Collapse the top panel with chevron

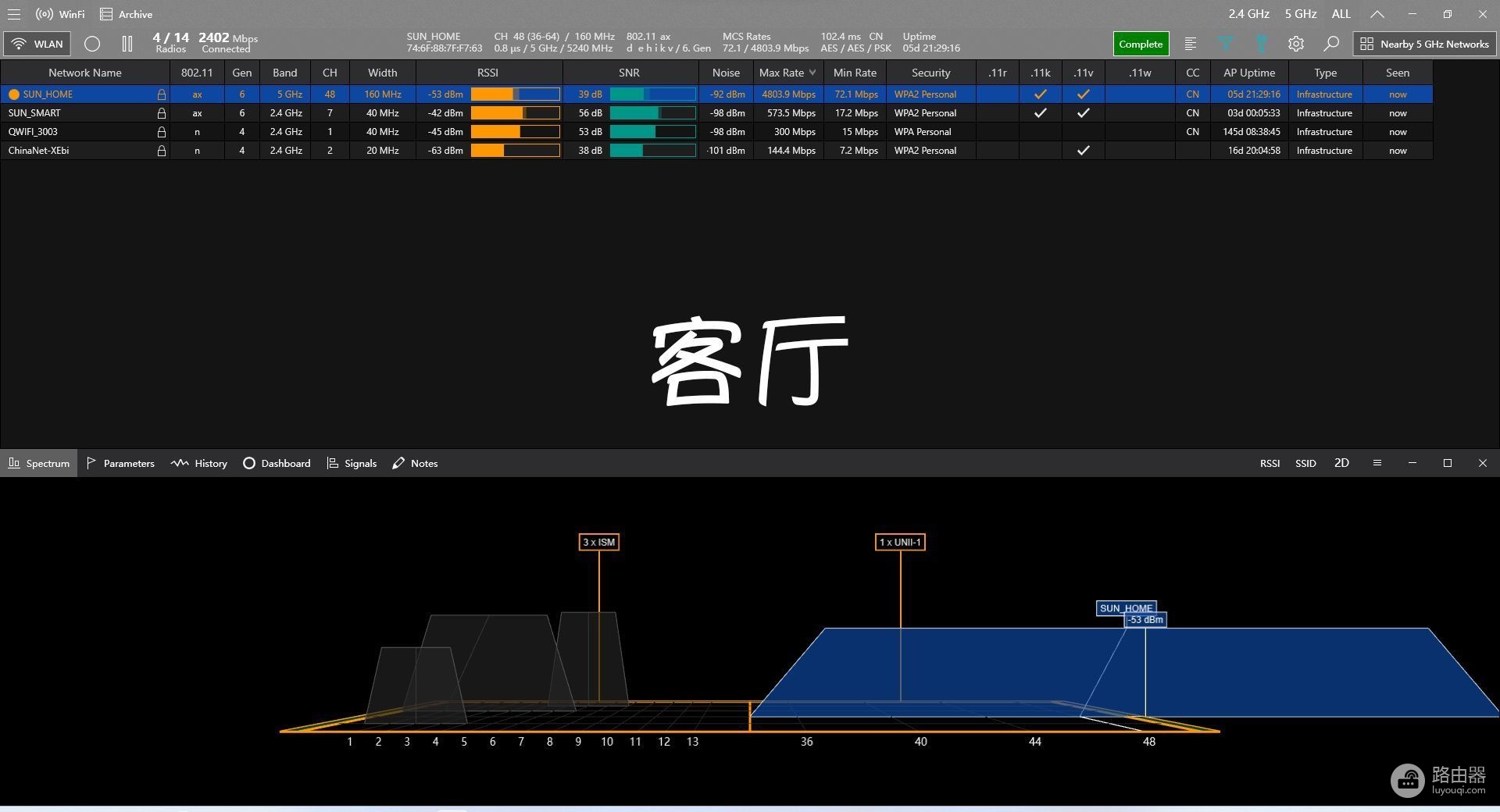coord(1377,14)
